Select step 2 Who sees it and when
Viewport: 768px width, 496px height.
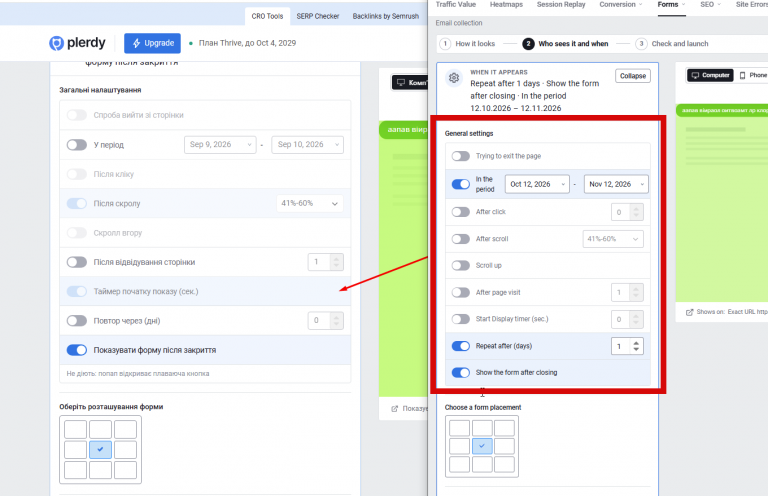[x=565, y=44]
